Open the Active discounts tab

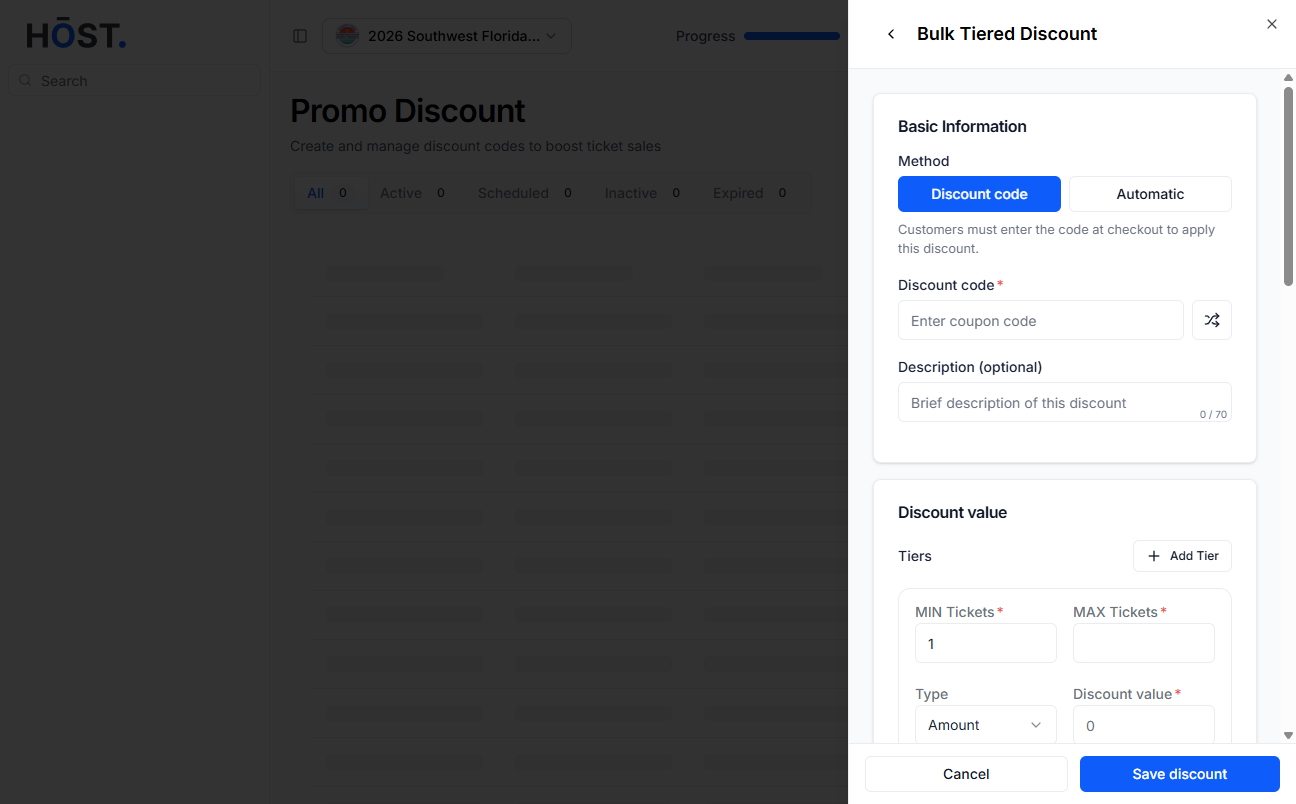point(413,193)
